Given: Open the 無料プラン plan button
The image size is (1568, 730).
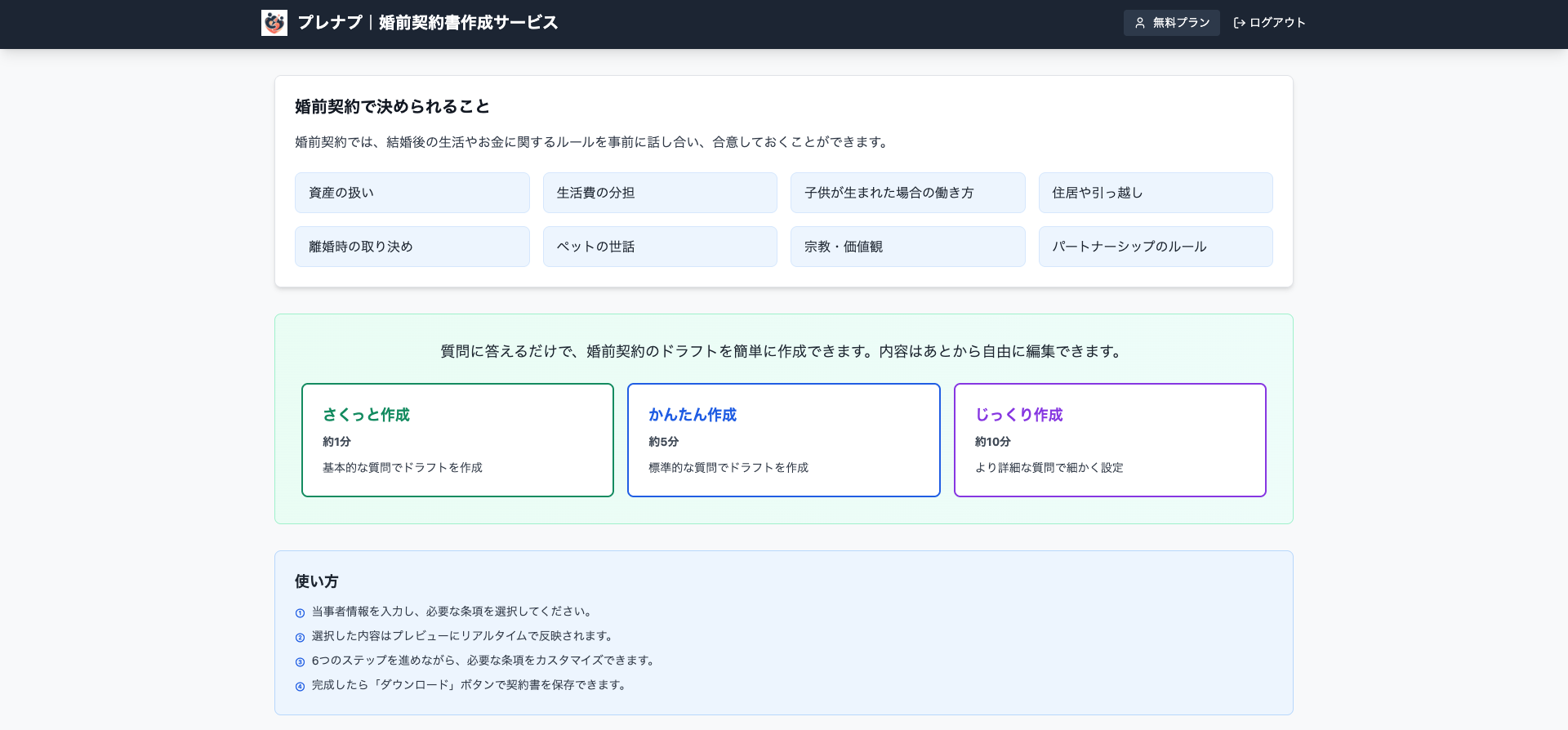Looking at the screenshot, I should 1171,23.
